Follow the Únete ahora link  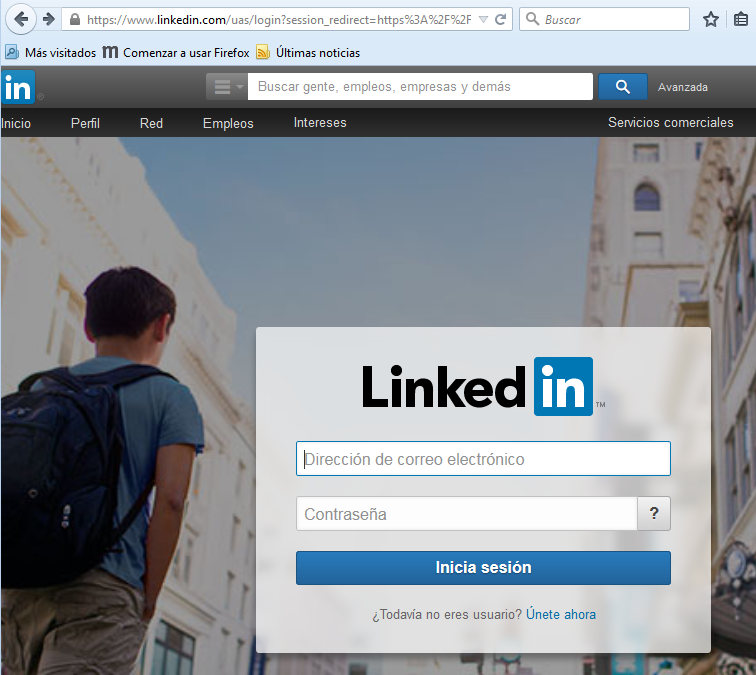[560, 614]
